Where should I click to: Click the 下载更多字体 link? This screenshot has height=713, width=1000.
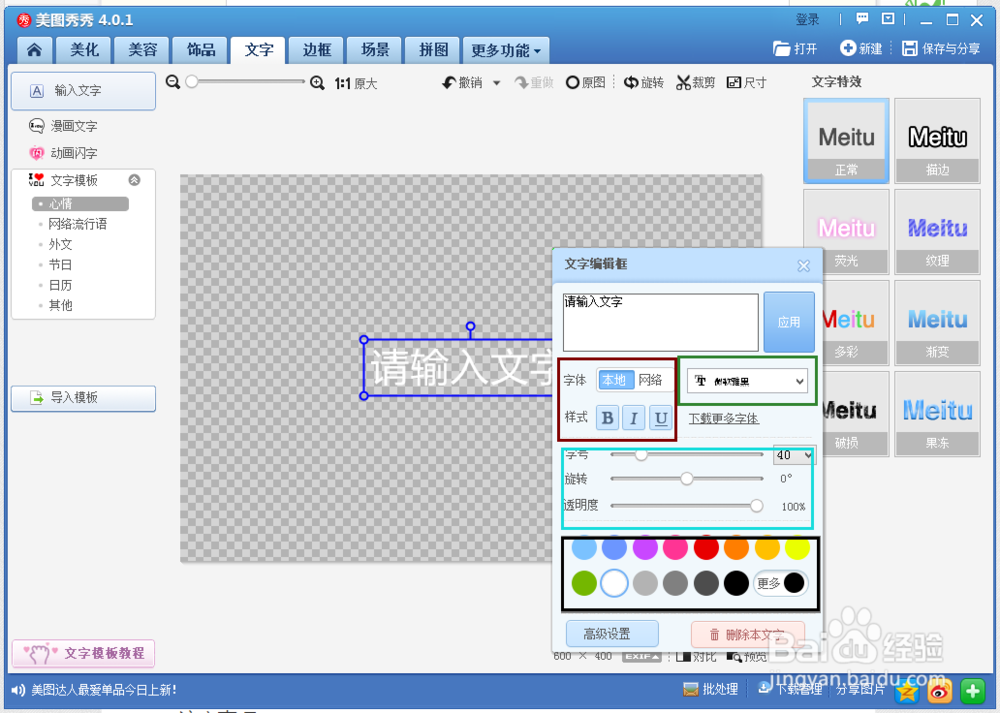723,418
